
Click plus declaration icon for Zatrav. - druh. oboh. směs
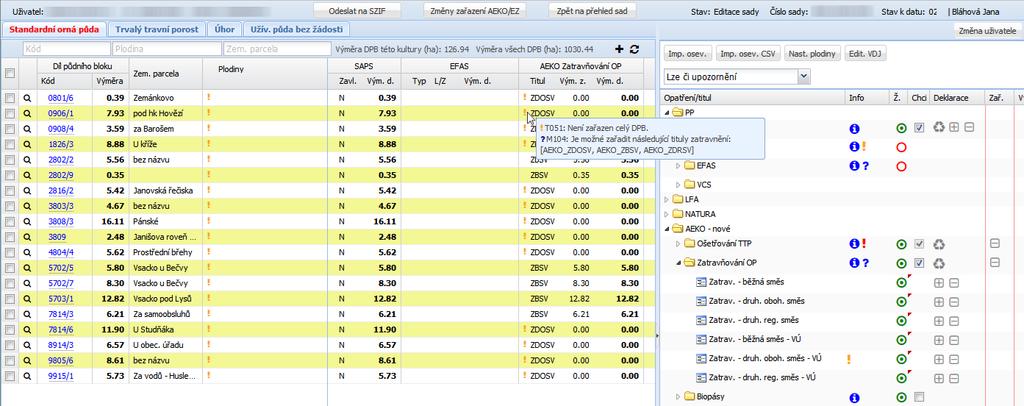pos(940,302)
